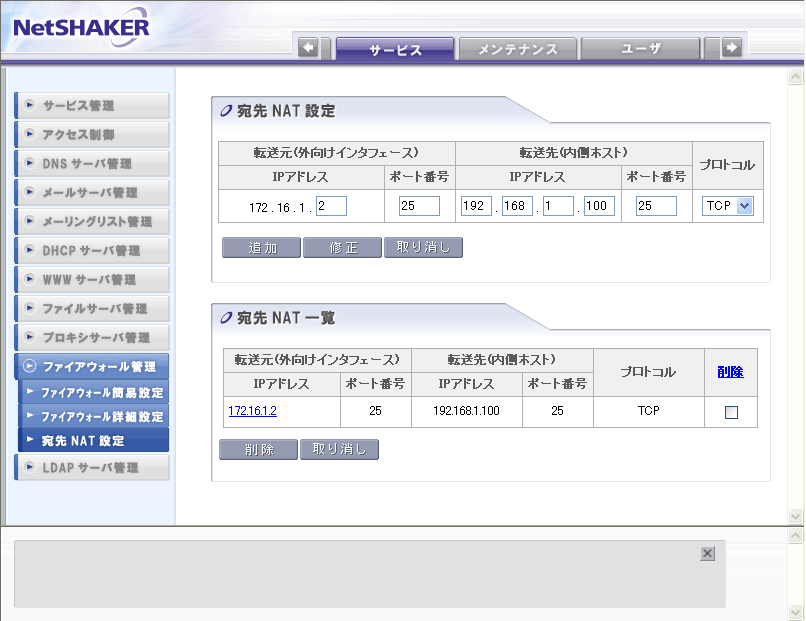Click the left arrow tab scroll icon
This screenshot has height=621, width=806.
pos(308,48)
